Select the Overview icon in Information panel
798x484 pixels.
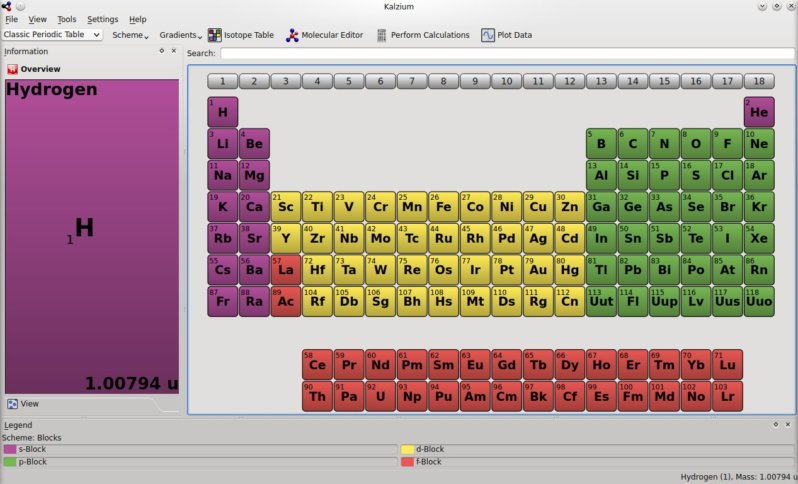point(12,69)
